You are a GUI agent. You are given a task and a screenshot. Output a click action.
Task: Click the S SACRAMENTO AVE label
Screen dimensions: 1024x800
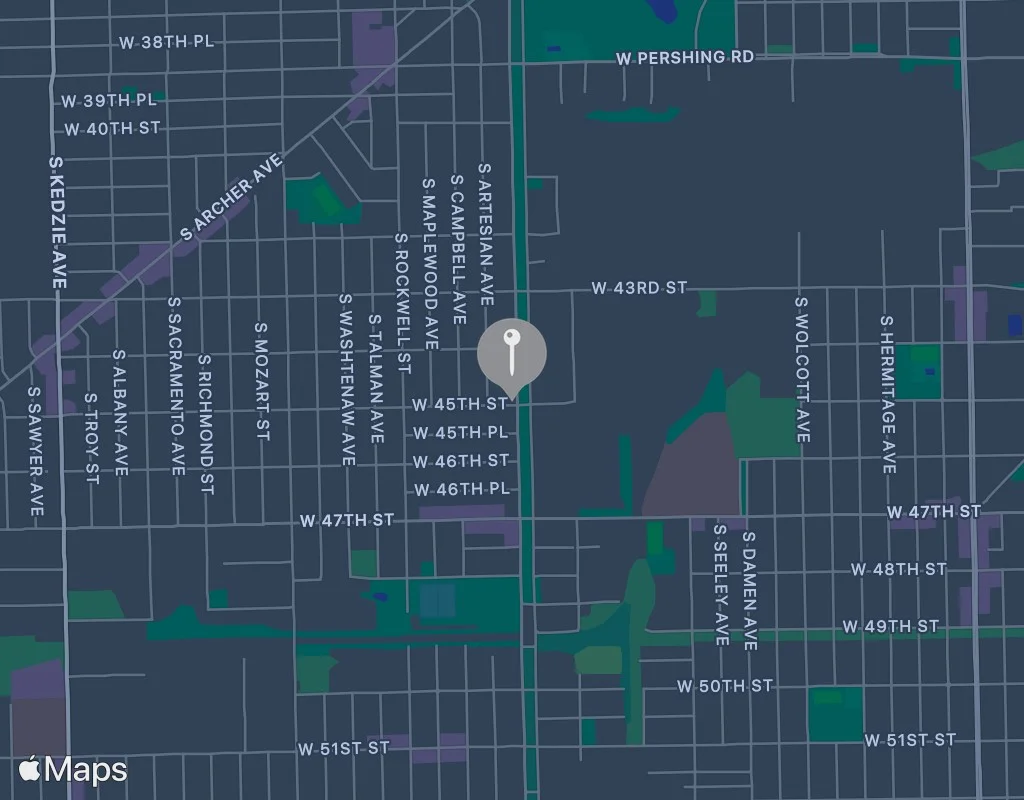pyautogui.click(x=176, y=386)
